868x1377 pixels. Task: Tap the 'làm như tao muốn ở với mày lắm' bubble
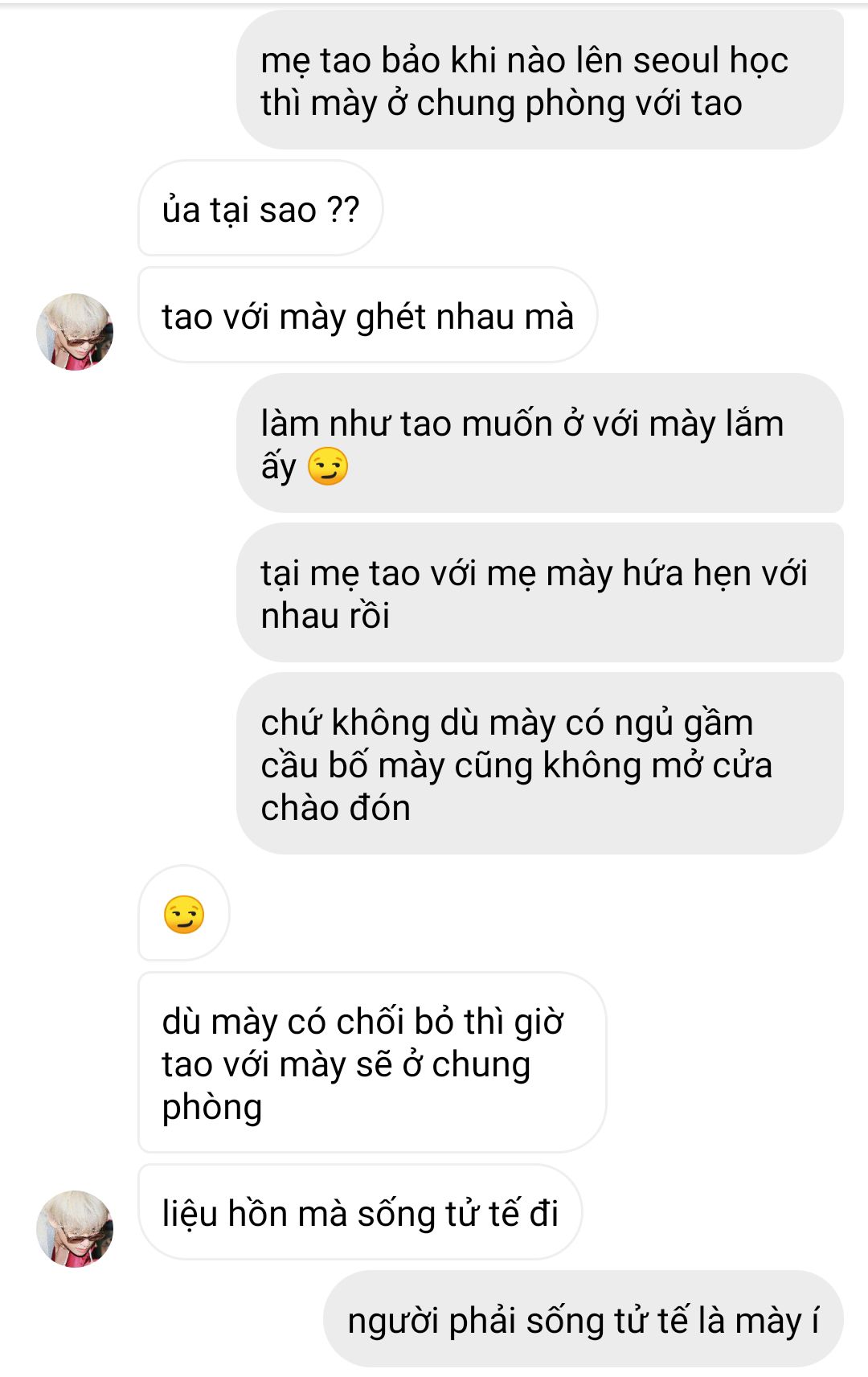pos(540,444)
